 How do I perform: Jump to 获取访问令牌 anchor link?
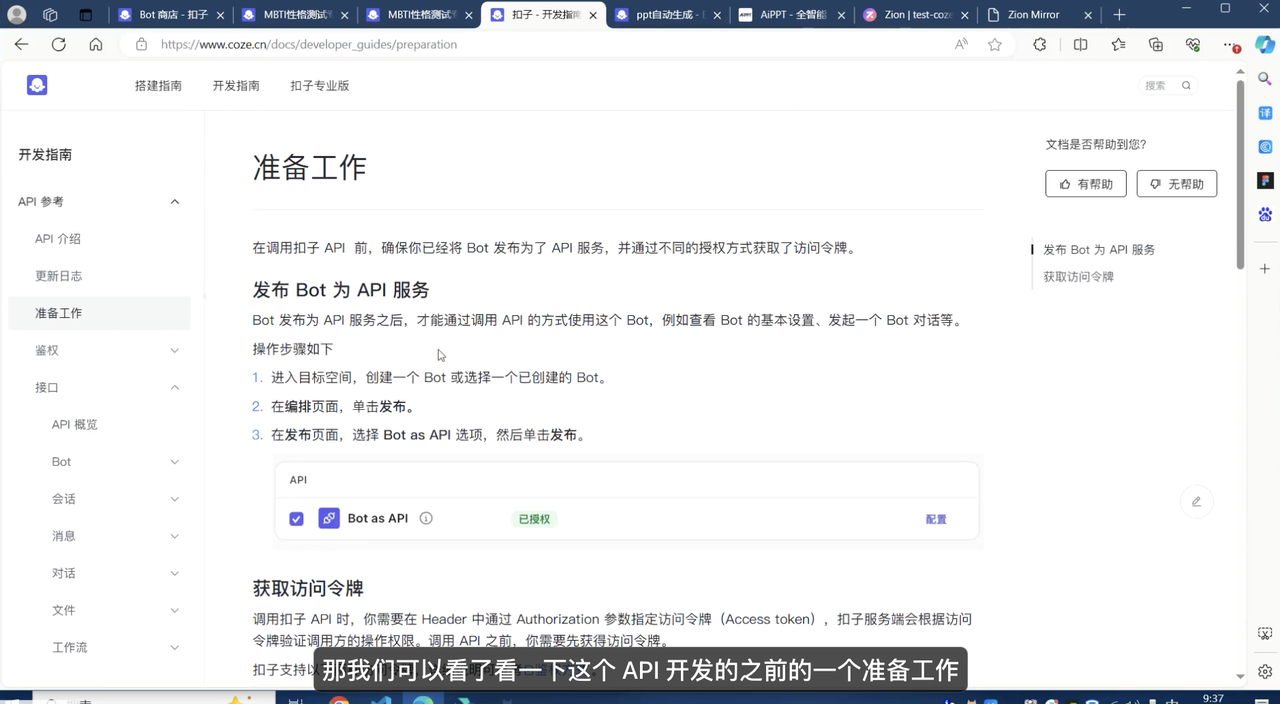pos(1078,277)
